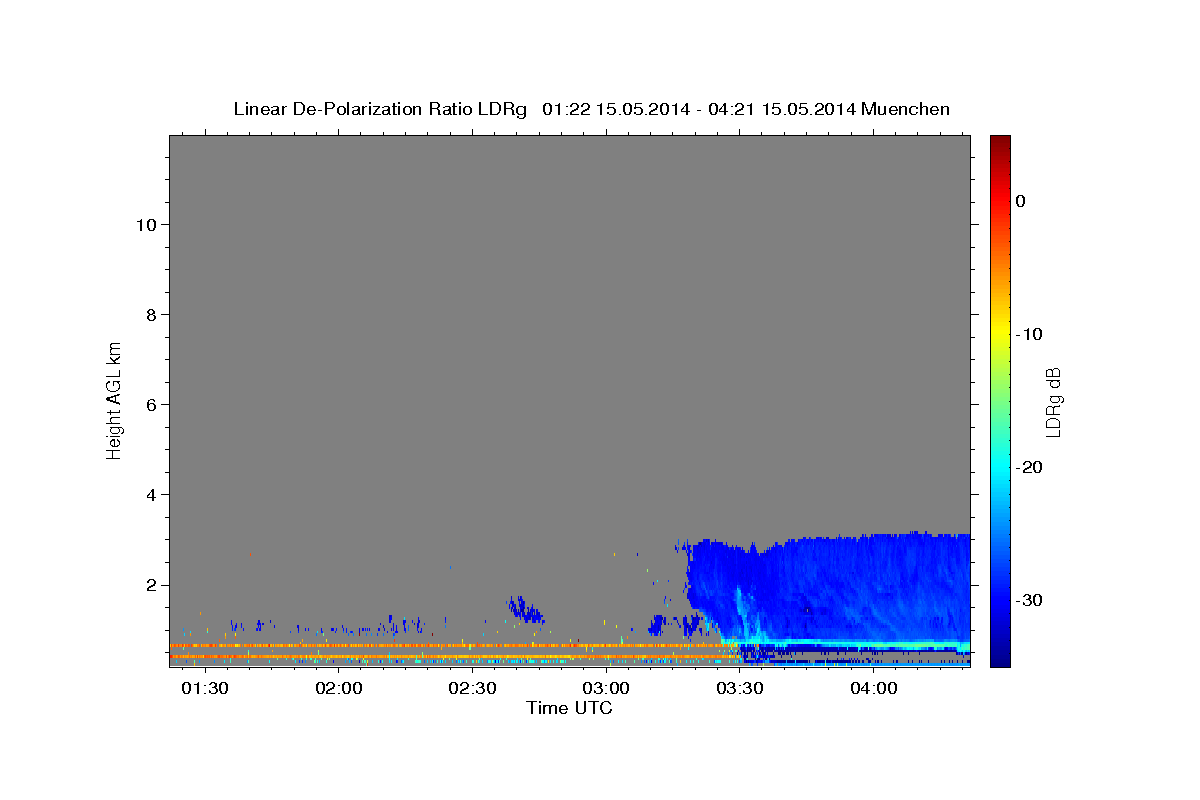Click the plot title Linear De-Polarization Ratio LDRg
The height and width of the screenshot is (800, 1200).
tap(380, 109)
